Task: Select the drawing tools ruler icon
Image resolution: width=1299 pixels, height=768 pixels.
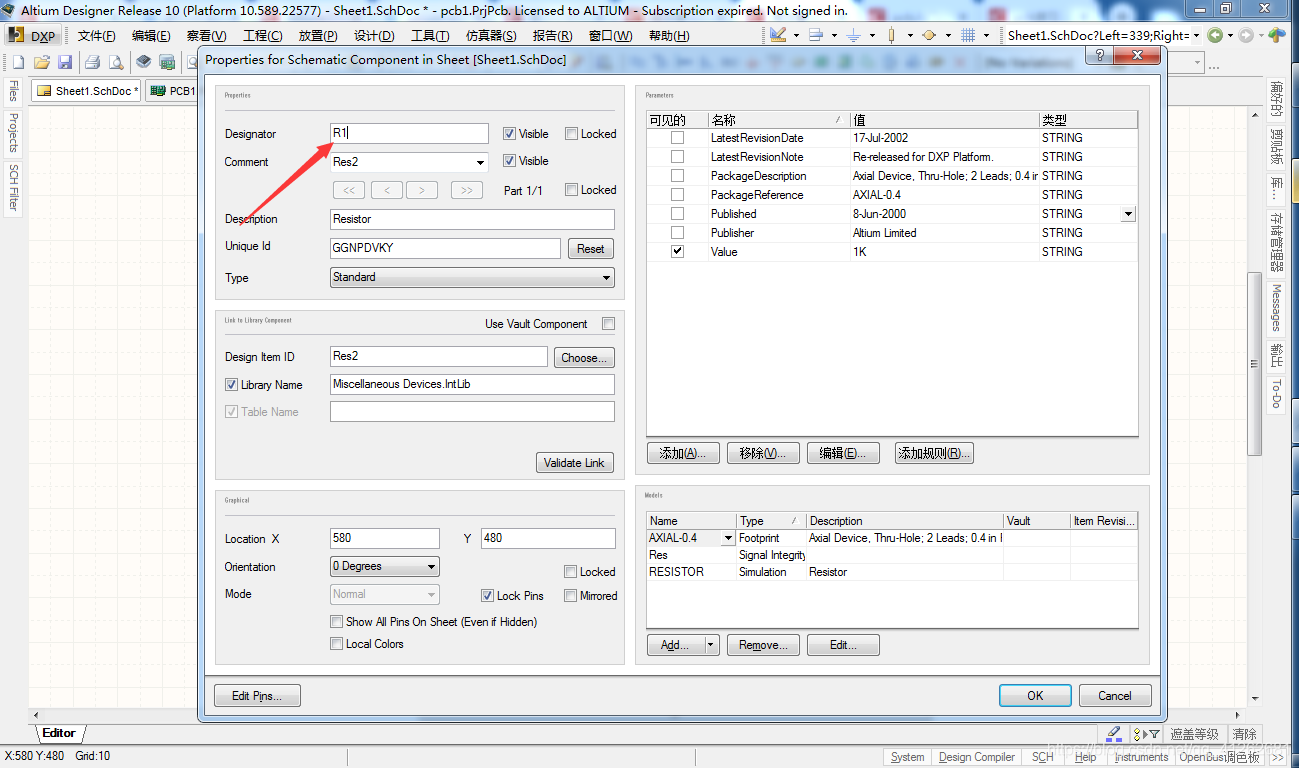Action: click(779, 35)
